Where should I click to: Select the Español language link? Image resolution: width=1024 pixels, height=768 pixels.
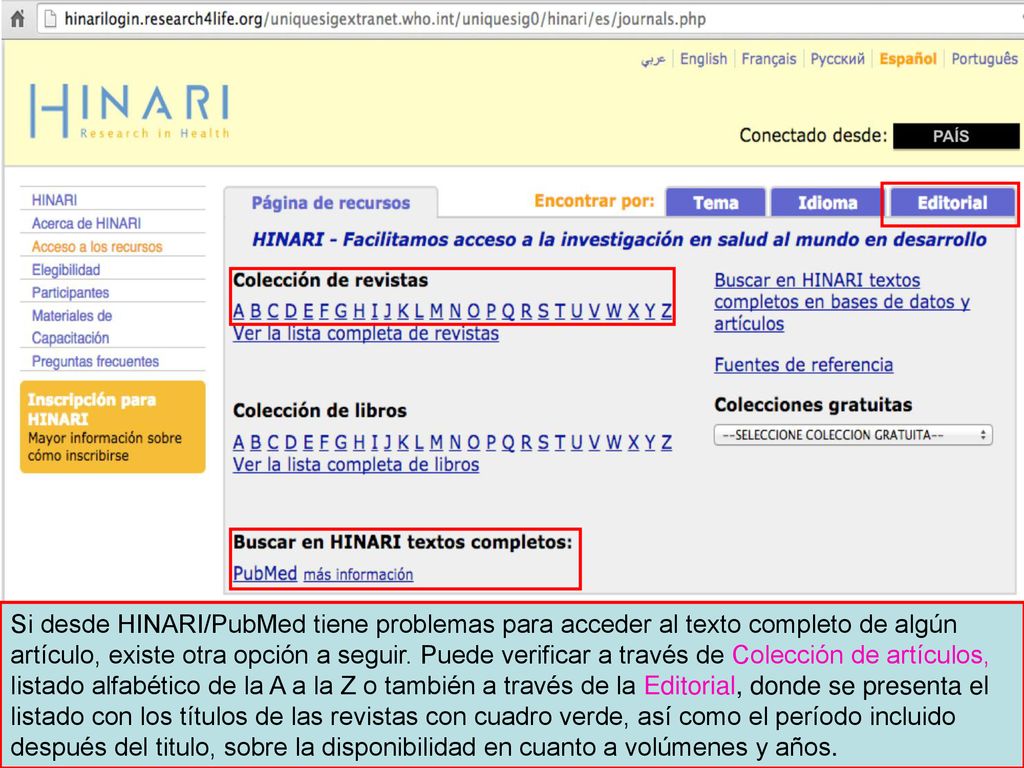click(908, 59)
